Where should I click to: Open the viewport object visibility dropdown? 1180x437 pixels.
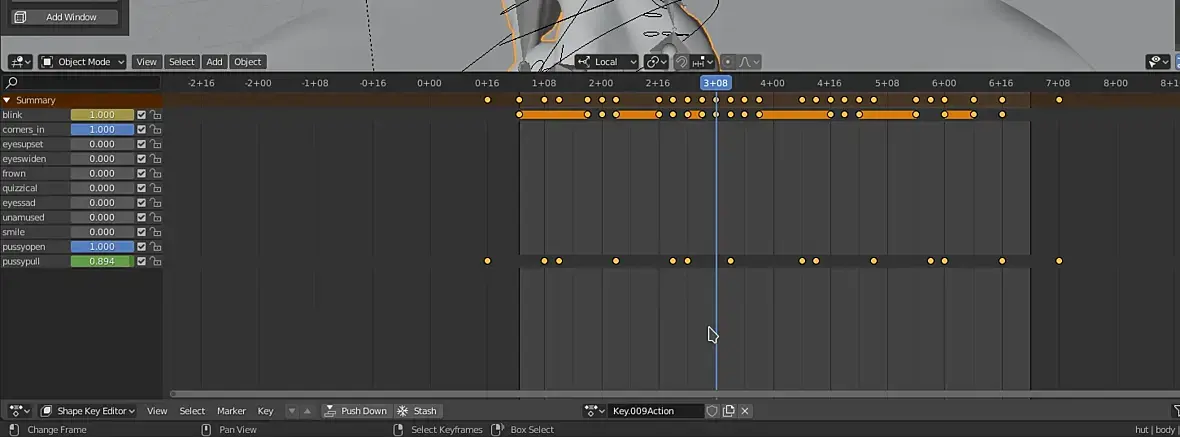[1158, 62]
